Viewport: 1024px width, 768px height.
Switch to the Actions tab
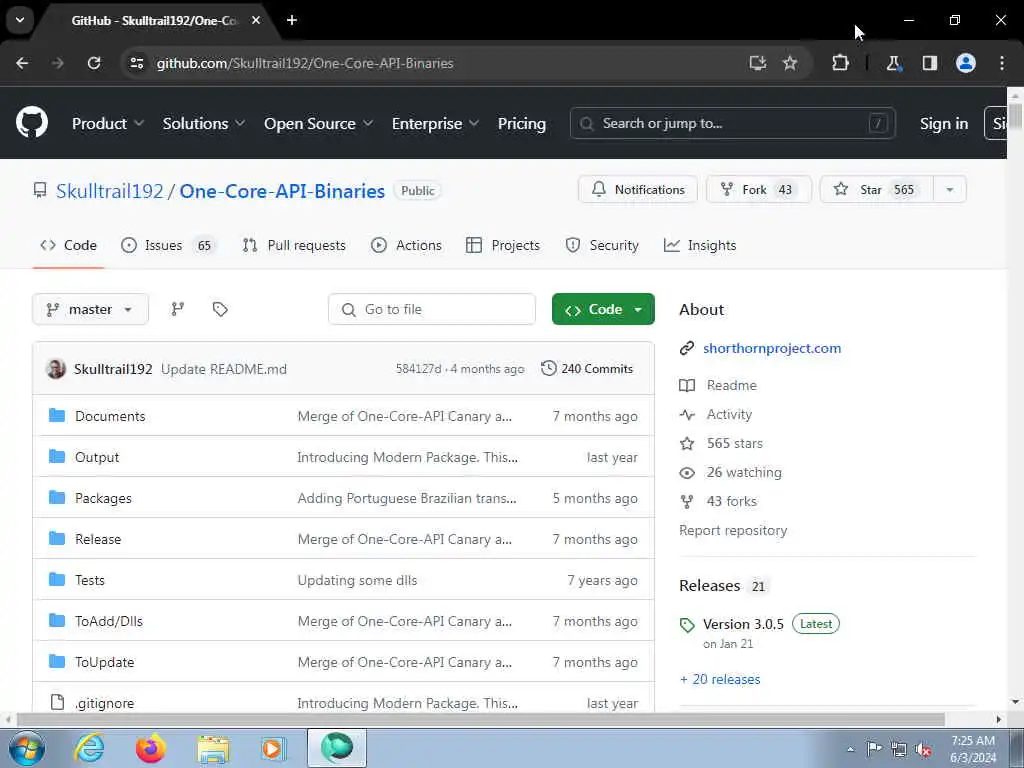pos(406,246)
